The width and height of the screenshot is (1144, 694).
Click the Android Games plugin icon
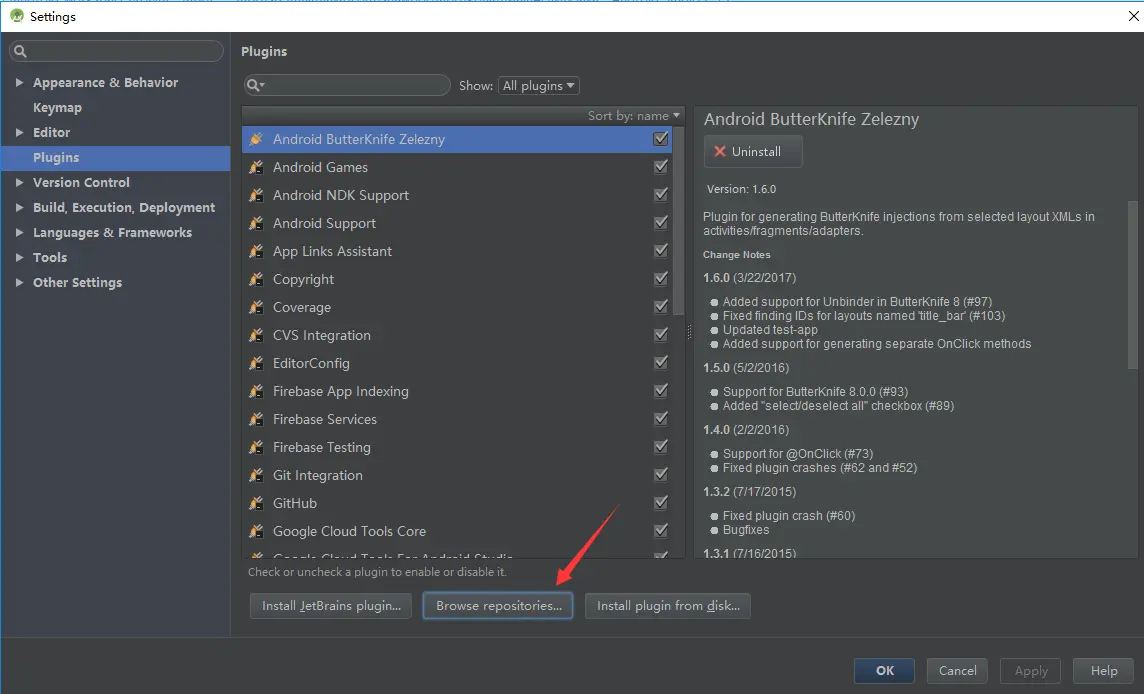pos(256,167)
